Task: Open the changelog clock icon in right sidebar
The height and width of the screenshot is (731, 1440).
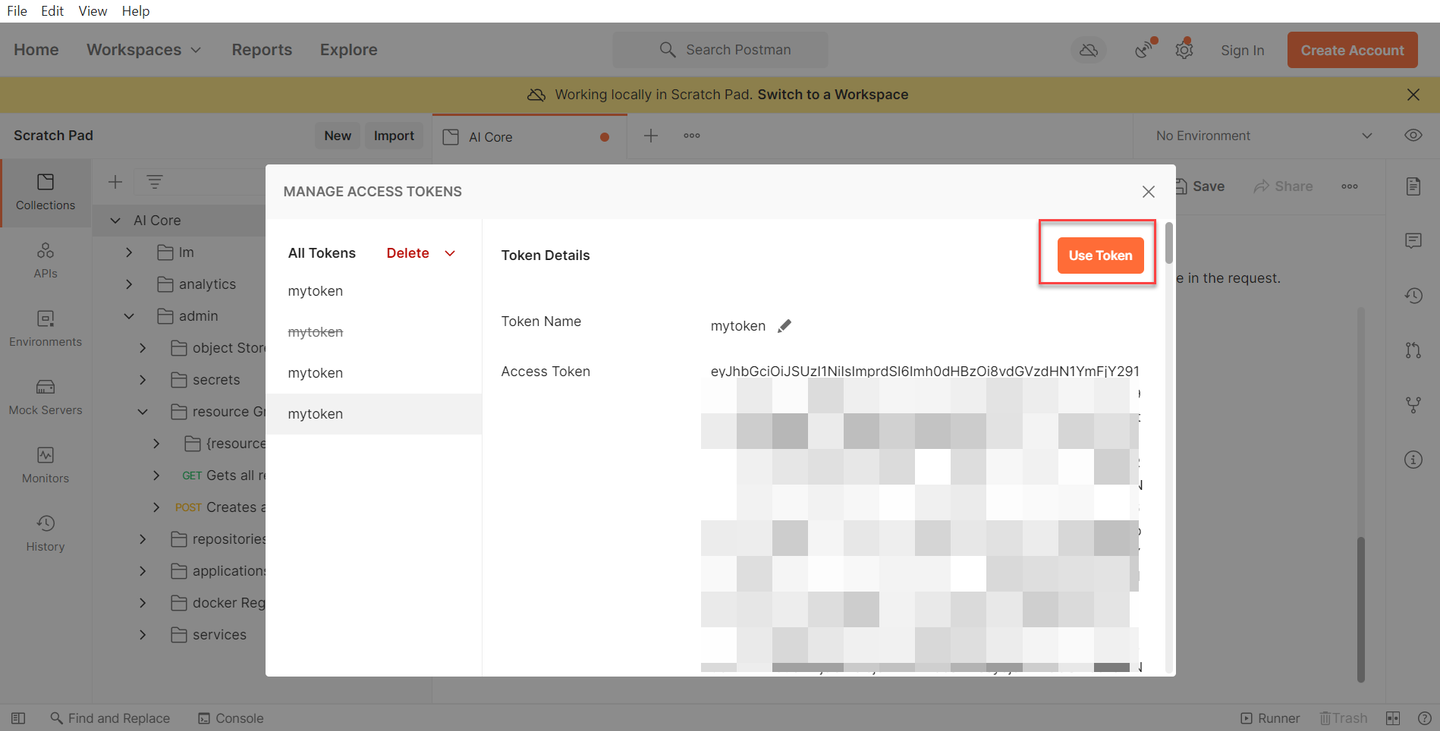Action: (x=1413, y=295)
